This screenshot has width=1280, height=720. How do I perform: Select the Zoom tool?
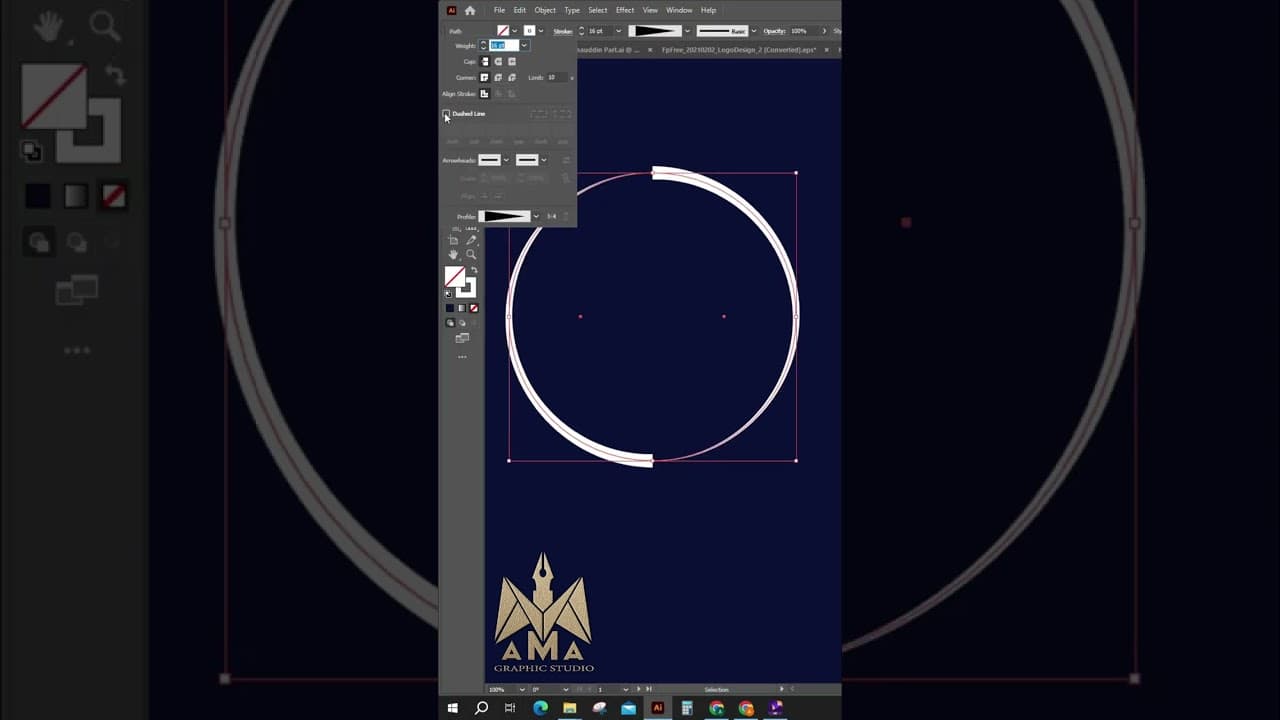(471, 255)
